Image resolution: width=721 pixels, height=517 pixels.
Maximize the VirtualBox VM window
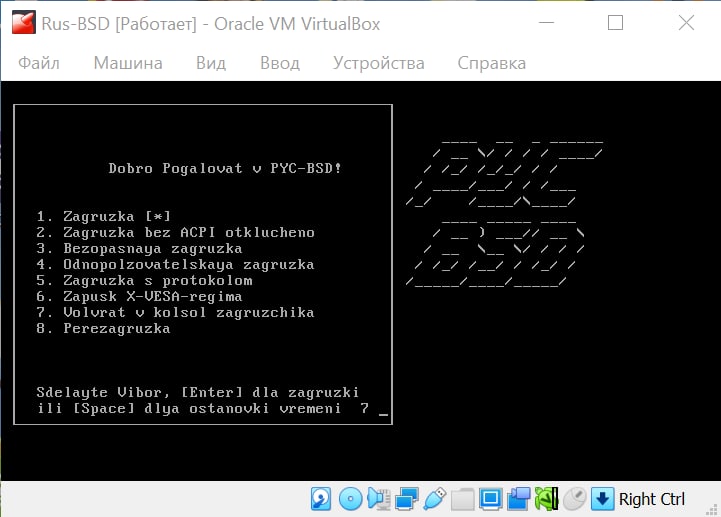pos(615,23)
